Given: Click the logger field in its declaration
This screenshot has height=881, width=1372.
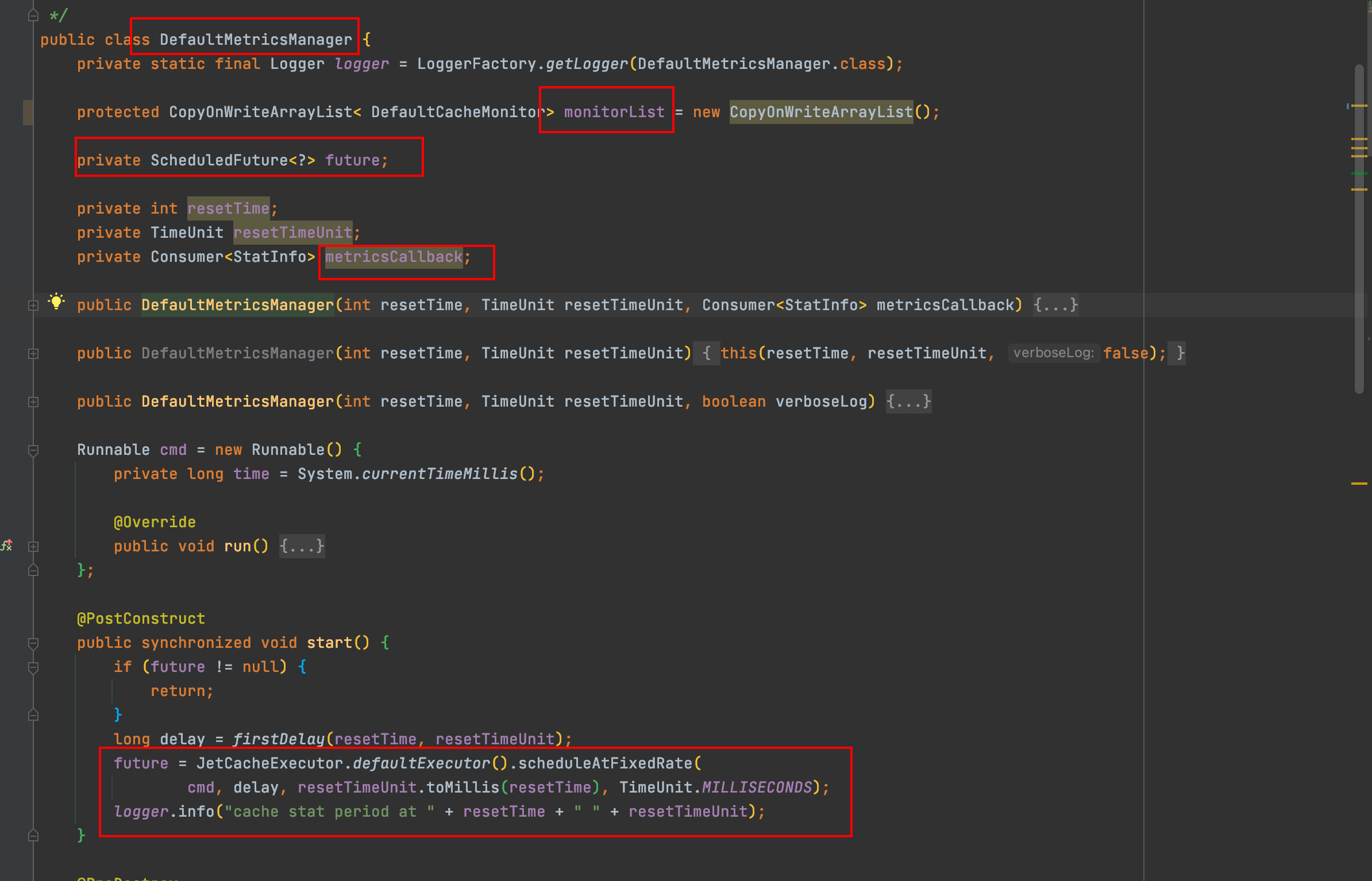Looking at the screenshot, I should pos(361,64).
